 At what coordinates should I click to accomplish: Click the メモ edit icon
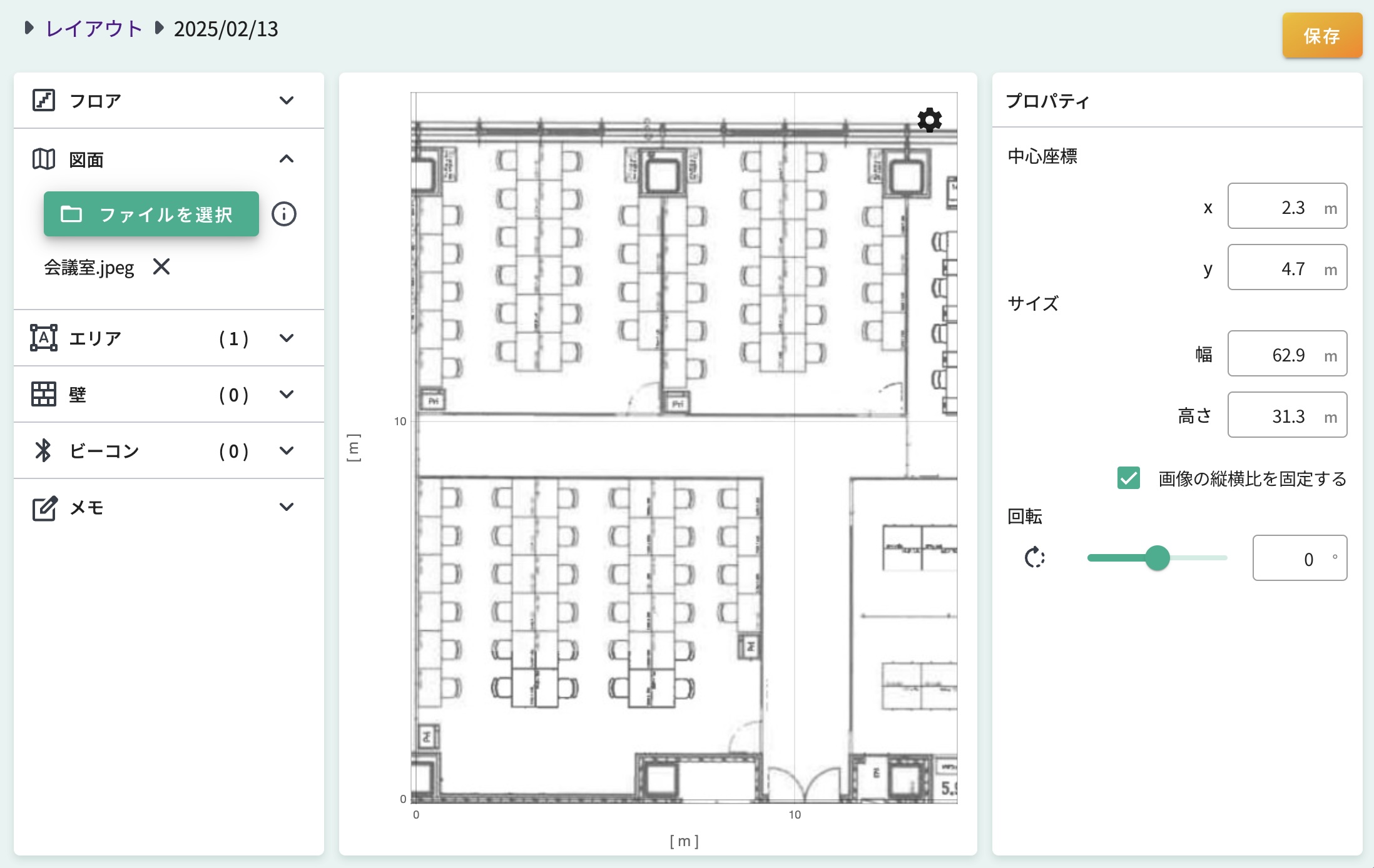coord(44,507)
